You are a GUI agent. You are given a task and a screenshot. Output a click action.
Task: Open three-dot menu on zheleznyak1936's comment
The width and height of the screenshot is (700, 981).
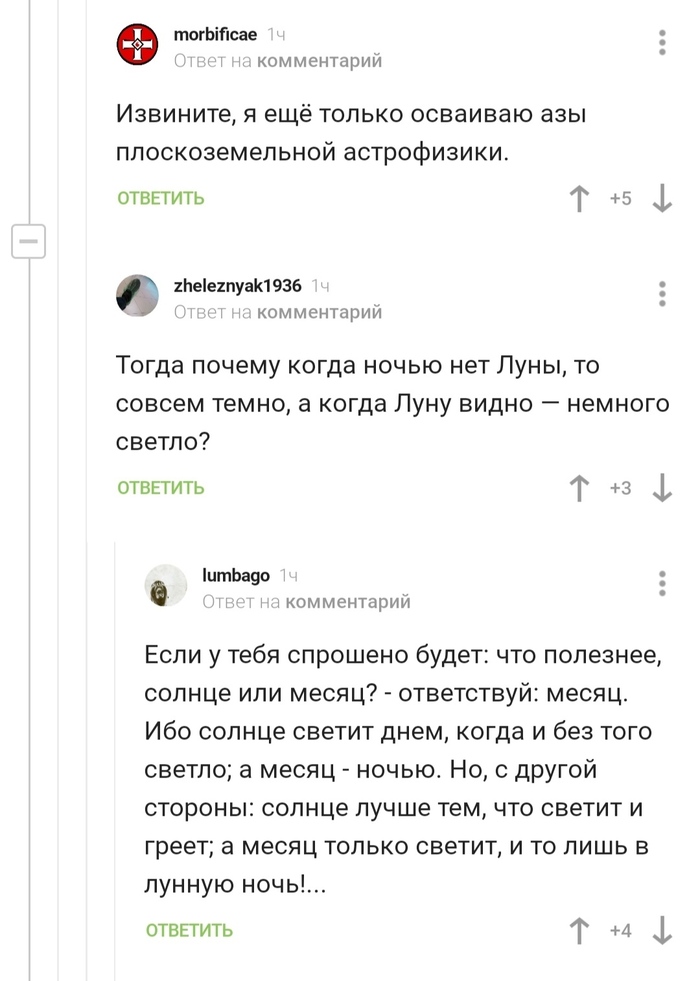(x=663, y=293)
